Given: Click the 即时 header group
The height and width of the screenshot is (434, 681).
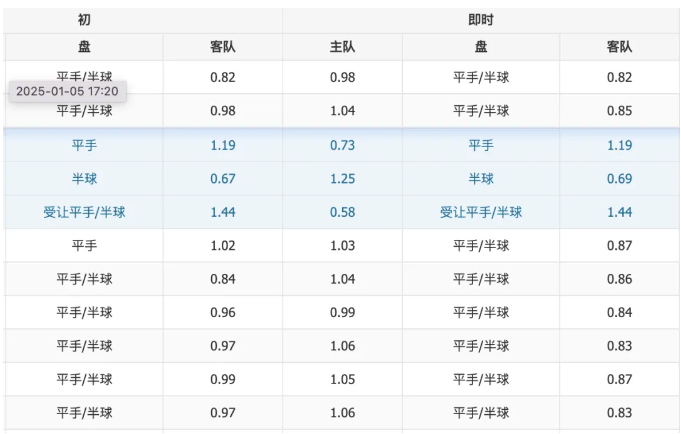Looking at the screenshot, I should [481, 20].
